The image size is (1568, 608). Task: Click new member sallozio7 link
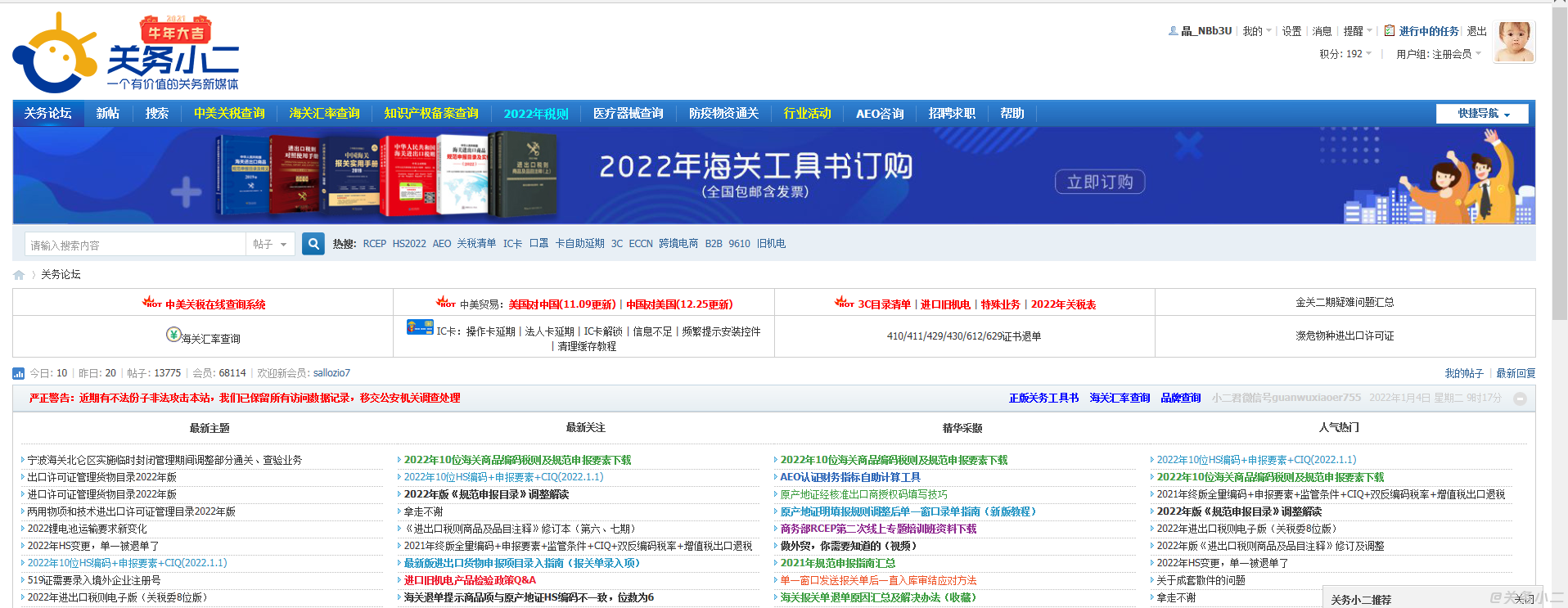tap(331, 373)
